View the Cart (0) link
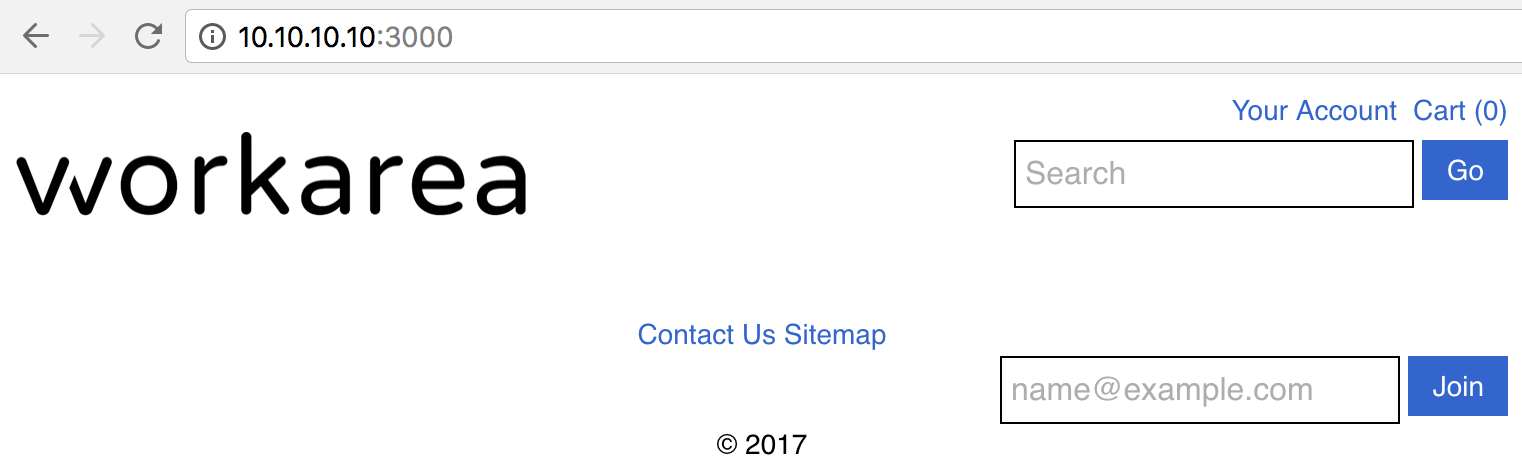1522x472 pixels. [1460, 110]
